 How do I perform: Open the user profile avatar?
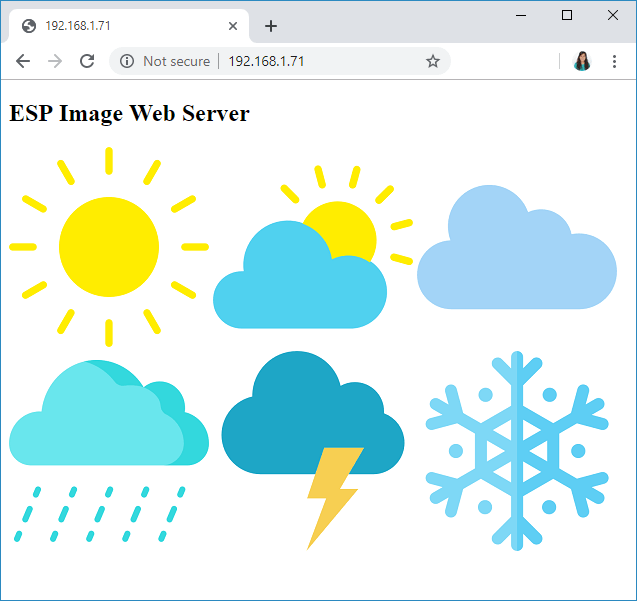click(582, 61)
